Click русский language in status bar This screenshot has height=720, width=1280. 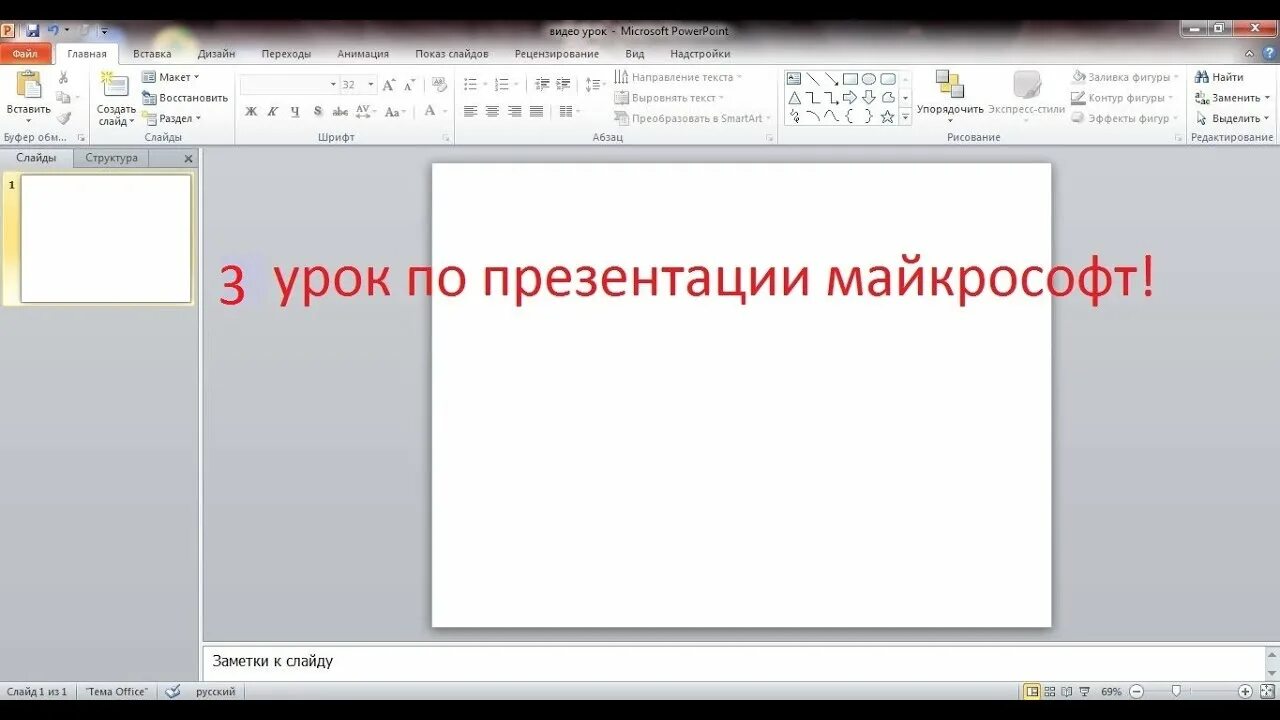(x=216, y=691)
